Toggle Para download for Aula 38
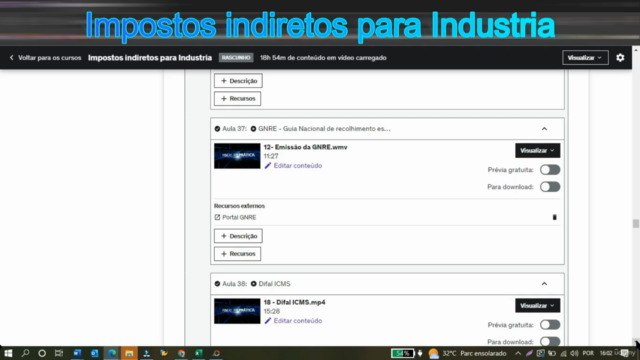Image resolution: width=640 pixels, height=360 pixels. 550,341
